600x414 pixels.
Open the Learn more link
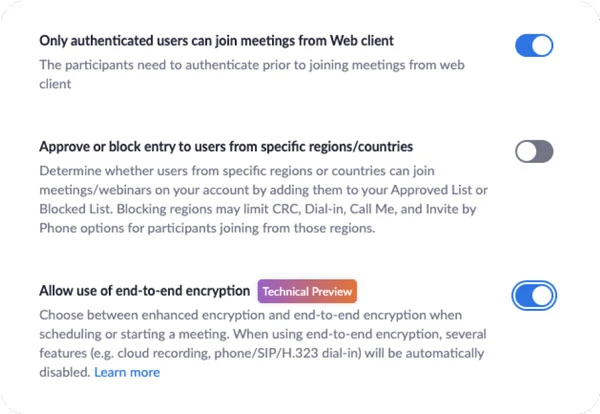click(127, 372)
